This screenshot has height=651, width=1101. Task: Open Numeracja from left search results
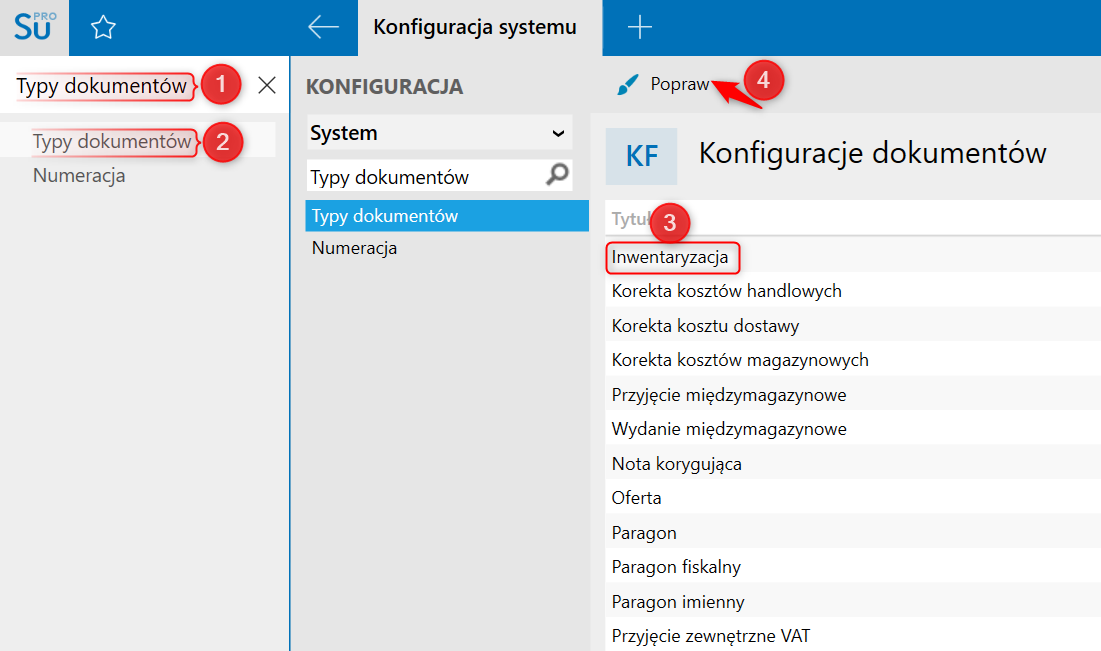[x=79, y=176]
